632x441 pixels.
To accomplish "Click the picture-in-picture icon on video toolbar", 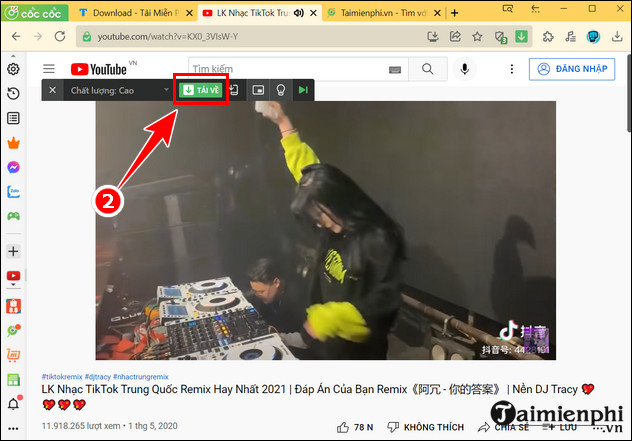I will pos(259,90).
